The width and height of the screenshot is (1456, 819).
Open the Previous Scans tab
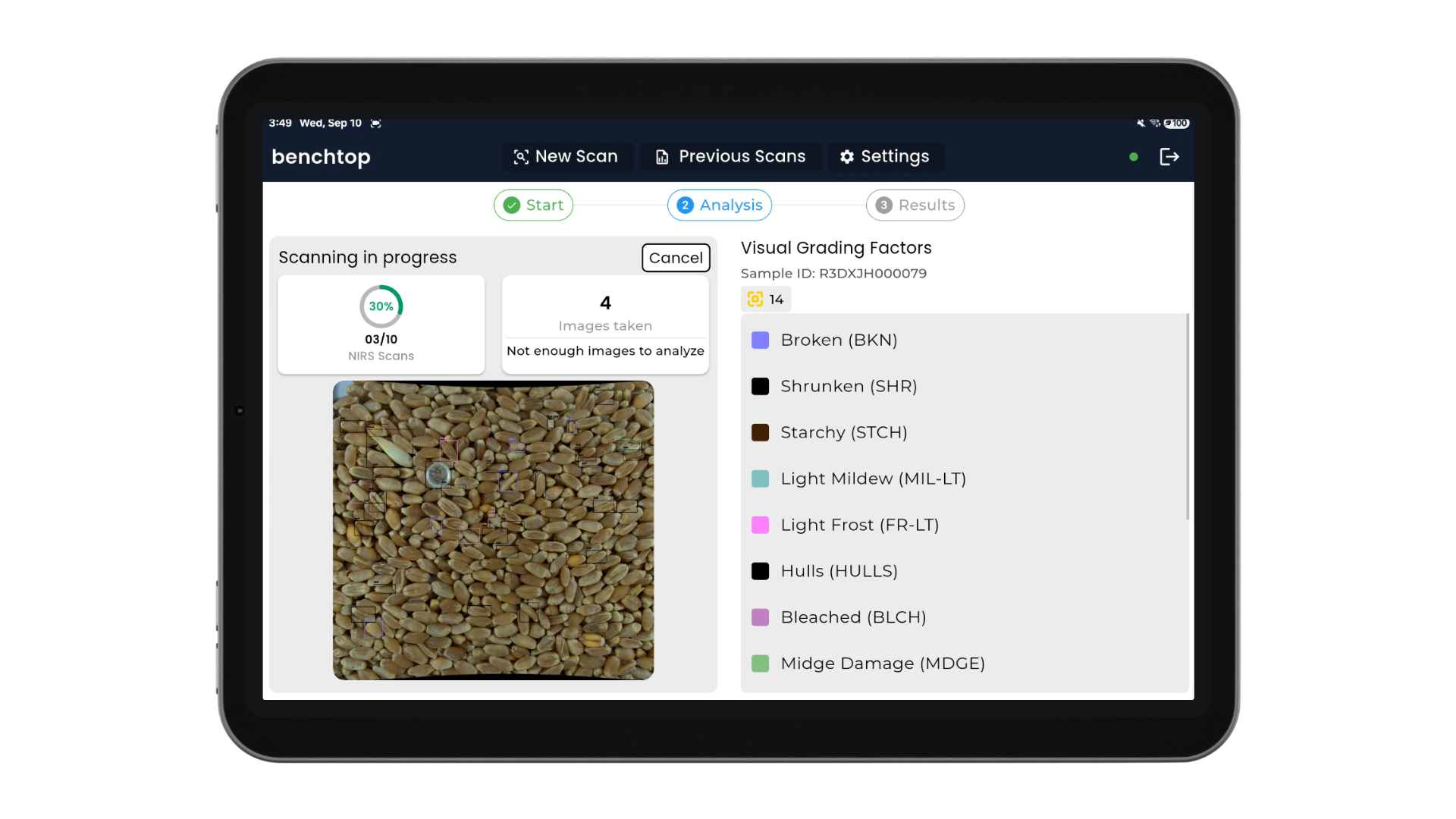point(730,157)
